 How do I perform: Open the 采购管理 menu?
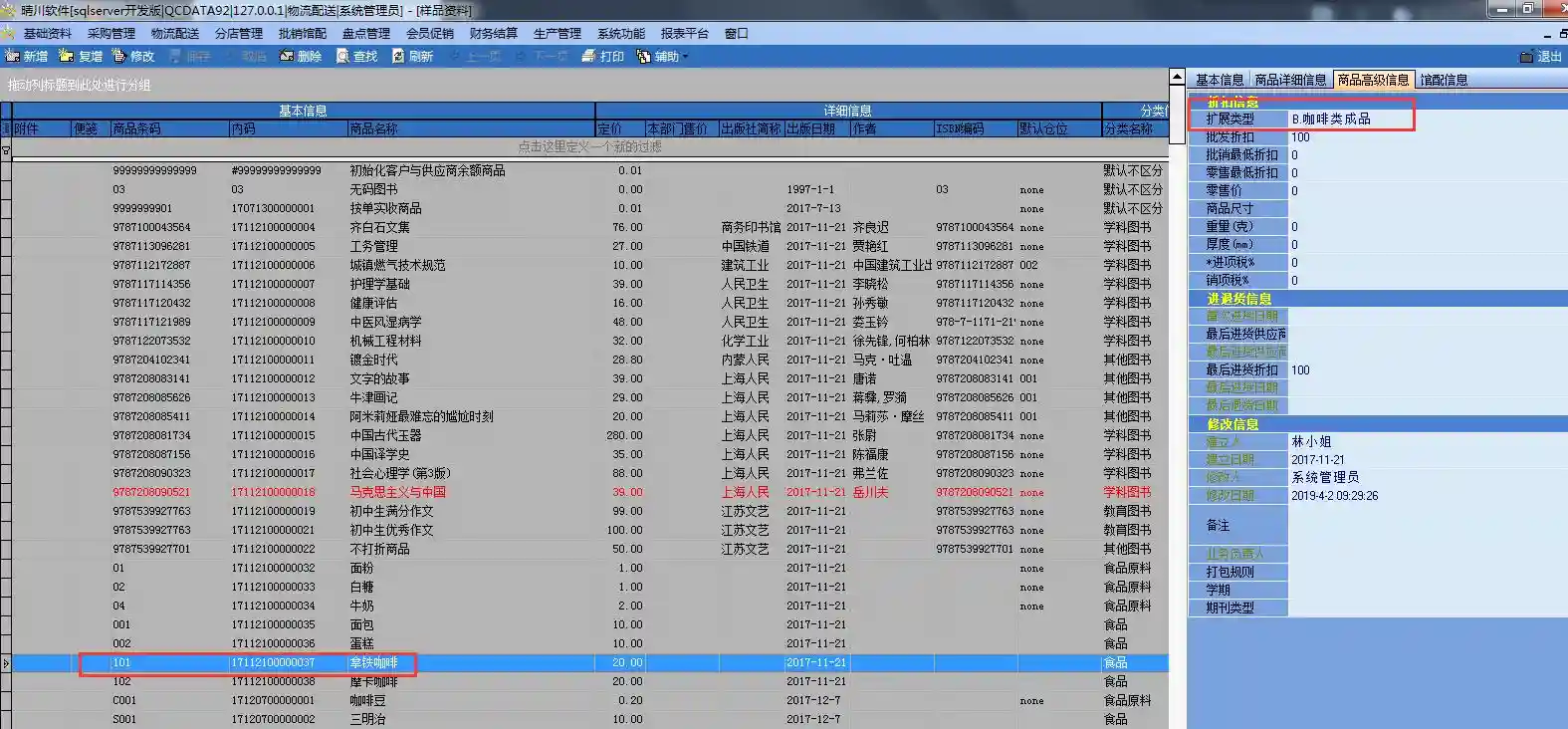click(x=111, y=34)
